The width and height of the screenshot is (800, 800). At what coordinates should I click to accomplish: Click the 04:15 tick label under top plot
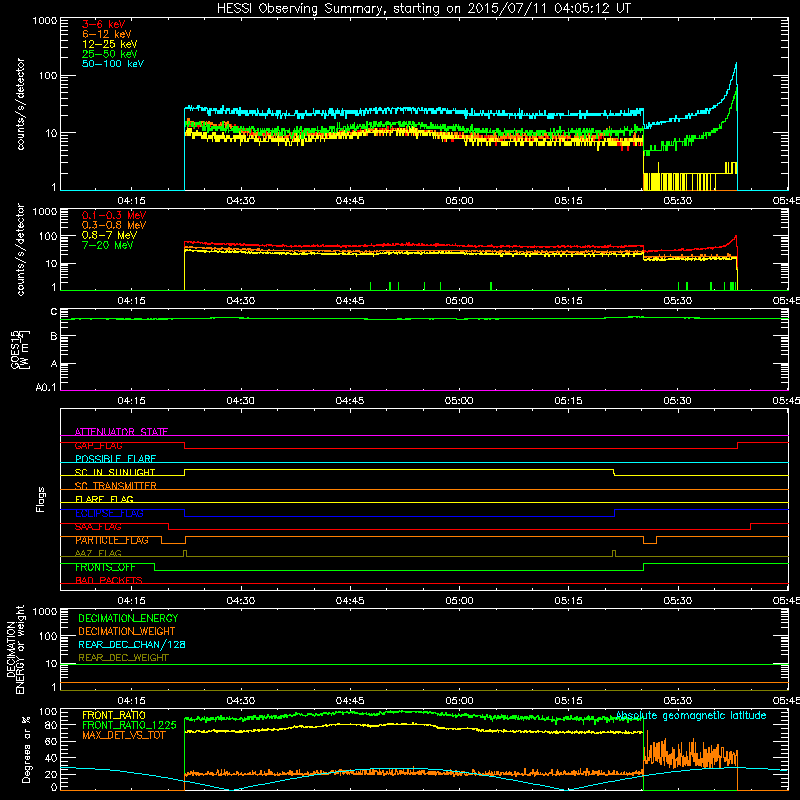pyautogui.click(x=131, y=201)
